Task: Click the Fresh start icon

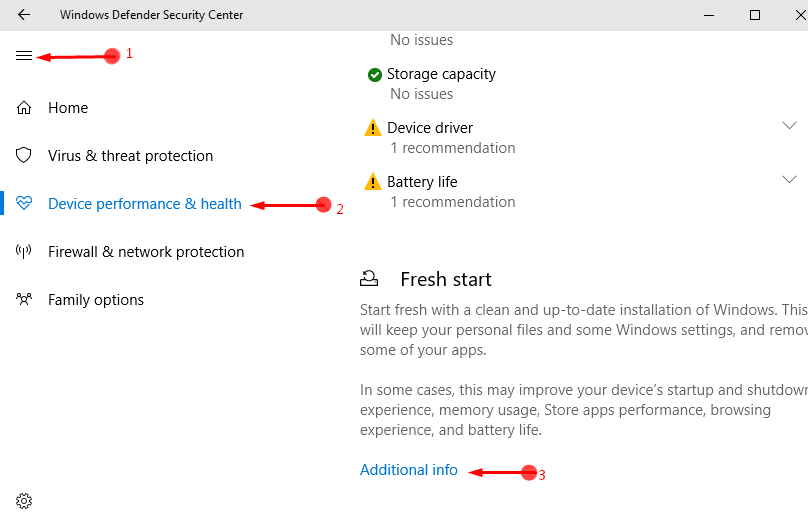Action: pos(369,279)
